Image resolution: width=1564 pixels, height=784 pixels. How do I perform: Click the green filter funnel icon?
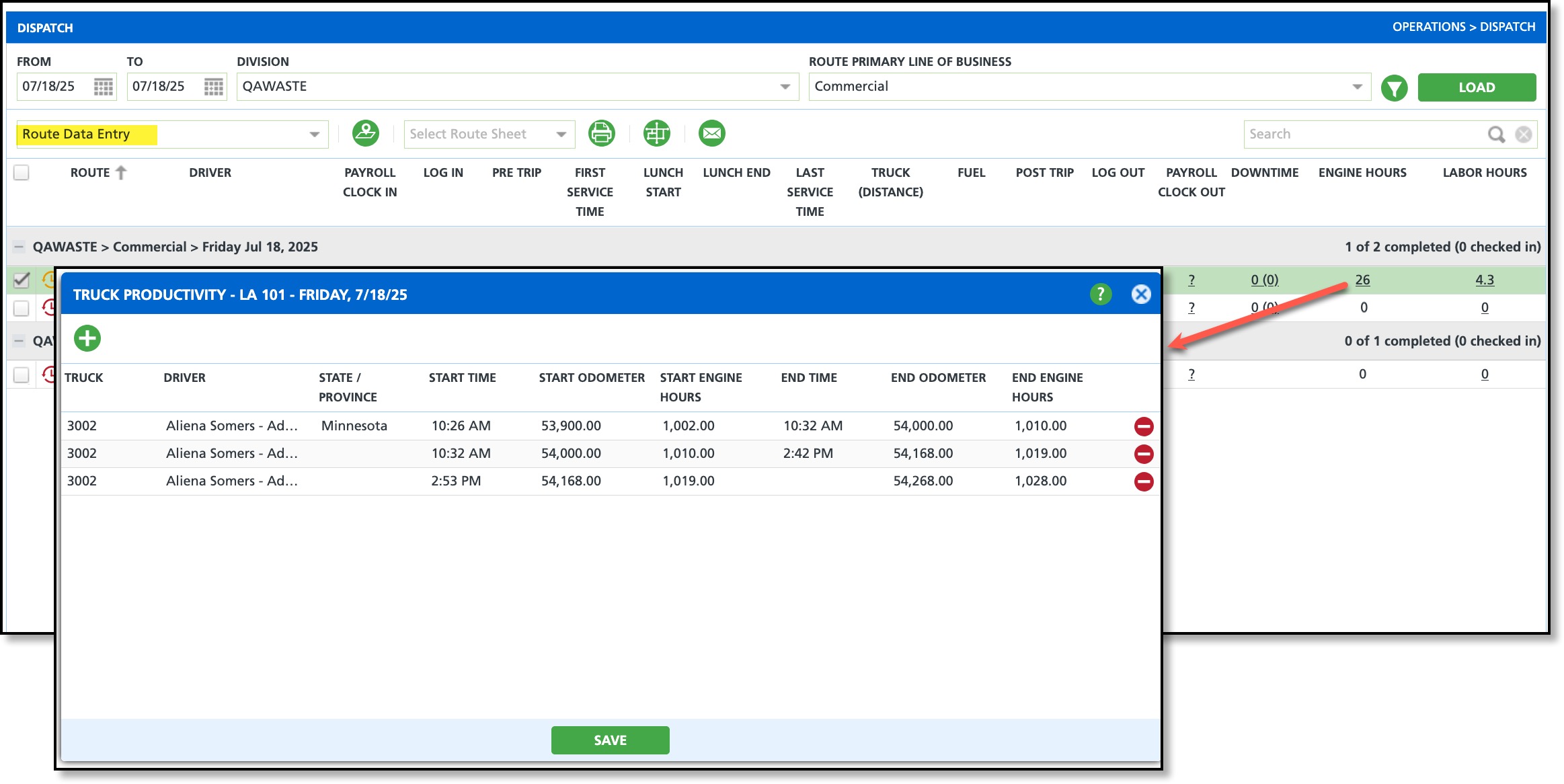click(x=1394, y=87)
